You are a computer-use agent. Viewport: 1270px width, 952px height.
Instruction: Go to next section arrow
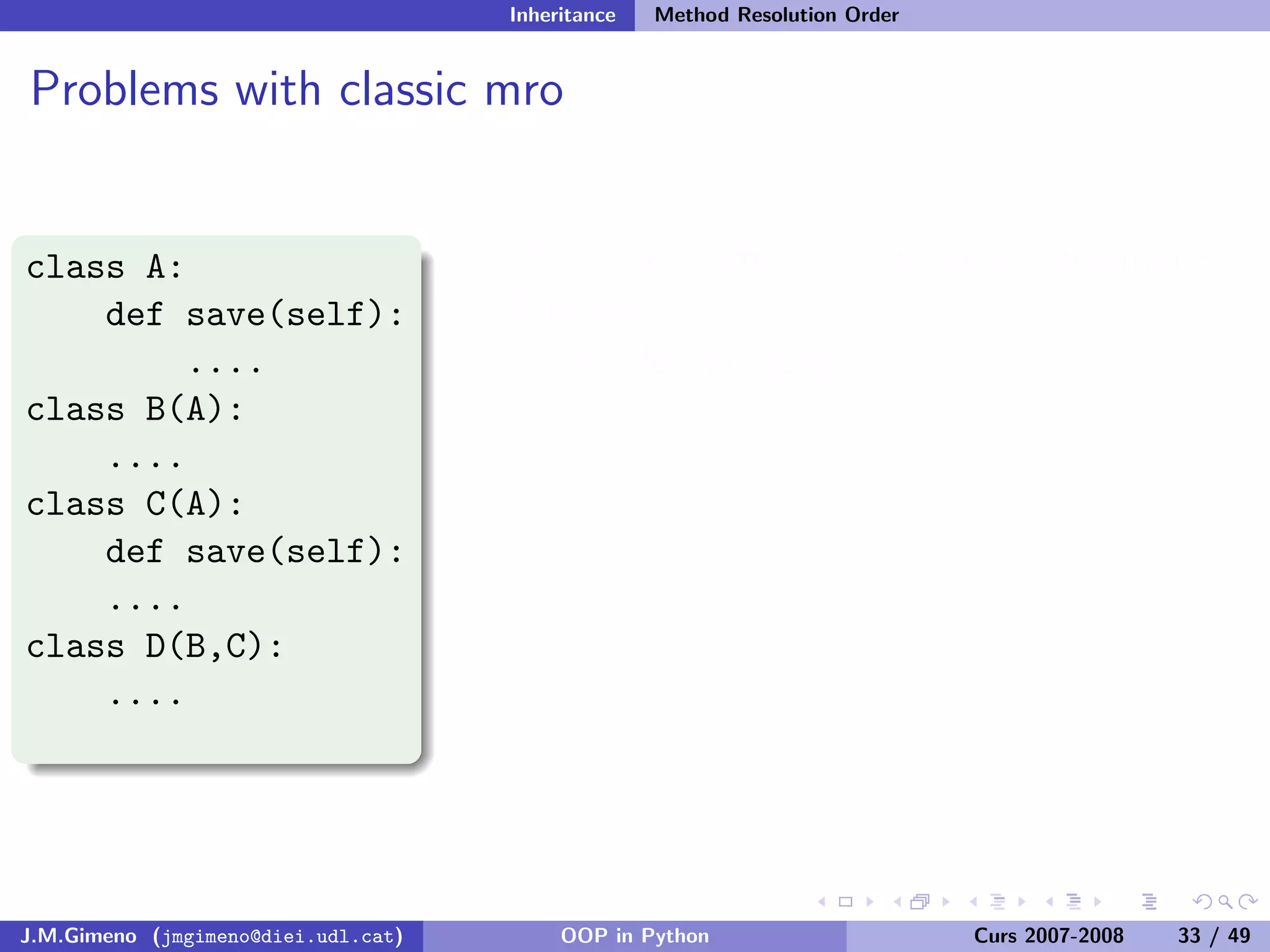(1098, 902)
